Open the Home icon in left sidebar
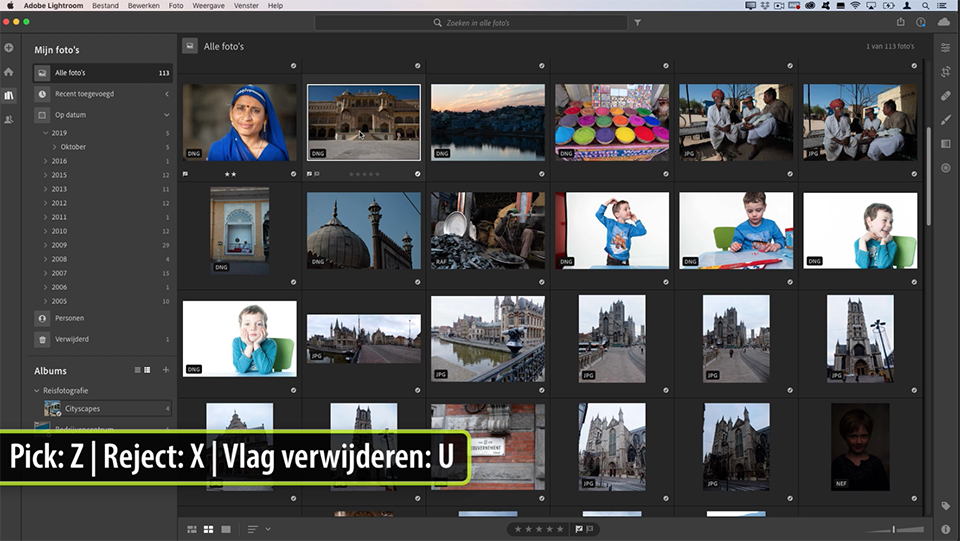Image resolution: width=960 pixels, height=541 pixels. 9,72
